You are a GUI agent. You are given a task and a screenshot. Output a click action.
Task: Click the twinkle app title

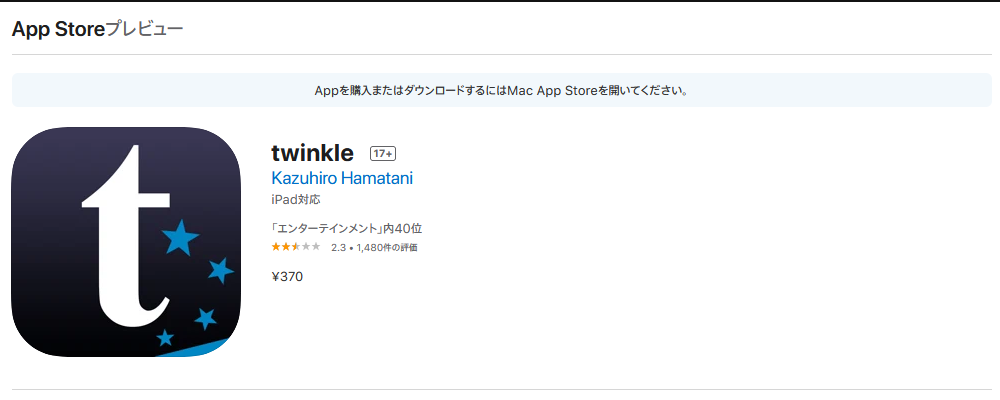[x=312, y=153]
